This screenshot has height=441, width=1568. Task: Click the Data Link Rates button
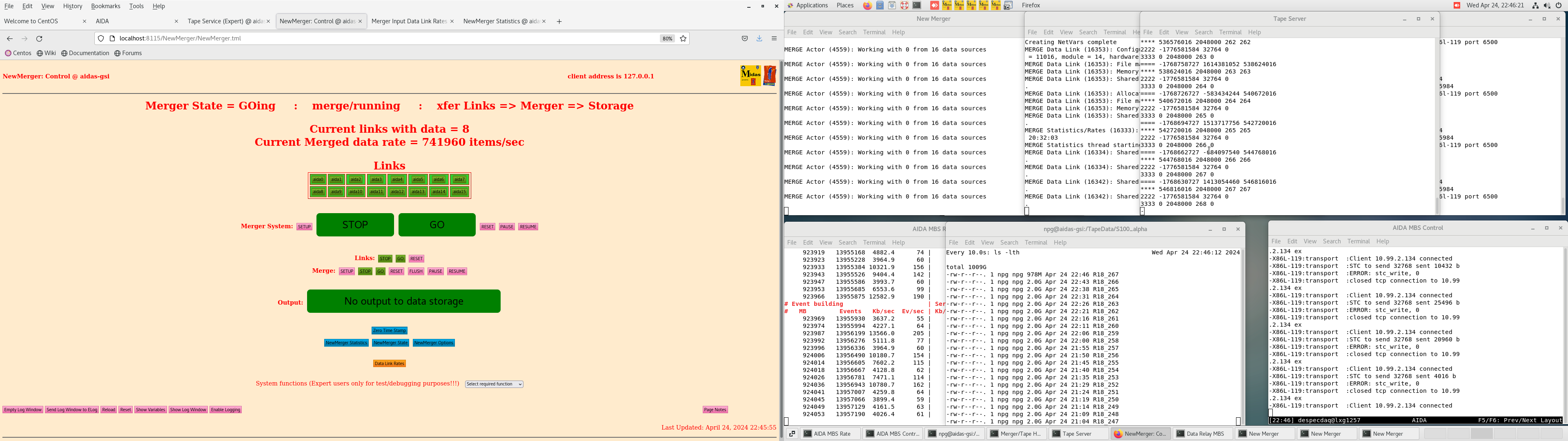[390, 364]
